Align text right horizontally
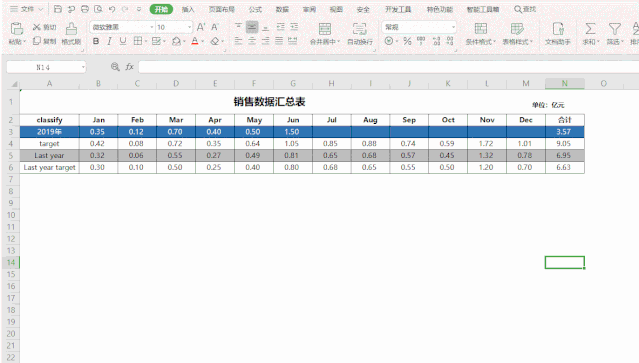The image size is (639, 363). click(x=265, y=41)
